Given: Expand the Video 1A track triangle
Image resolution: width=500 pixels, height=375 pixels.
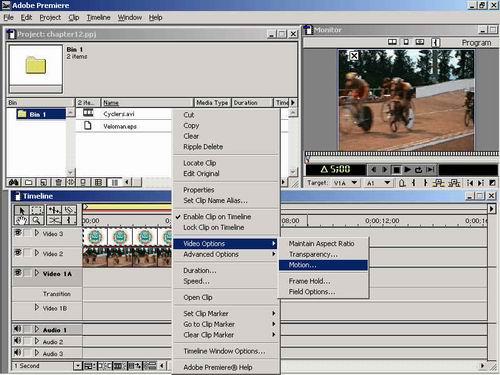Looking at the screenshot, I should [37, 273].
